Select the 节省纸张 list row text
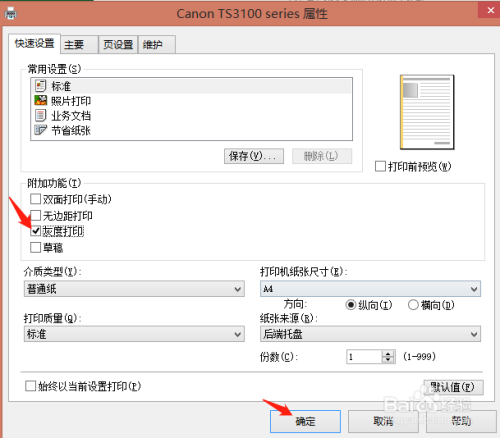 (71, 130)
